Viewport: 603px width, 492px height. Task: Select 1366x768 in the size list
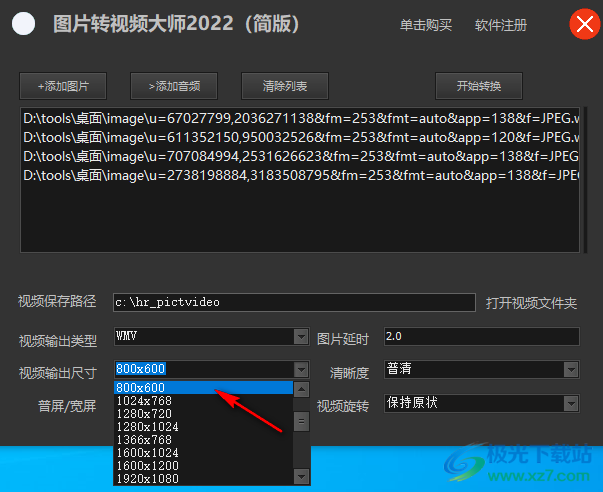click(204, 440)
